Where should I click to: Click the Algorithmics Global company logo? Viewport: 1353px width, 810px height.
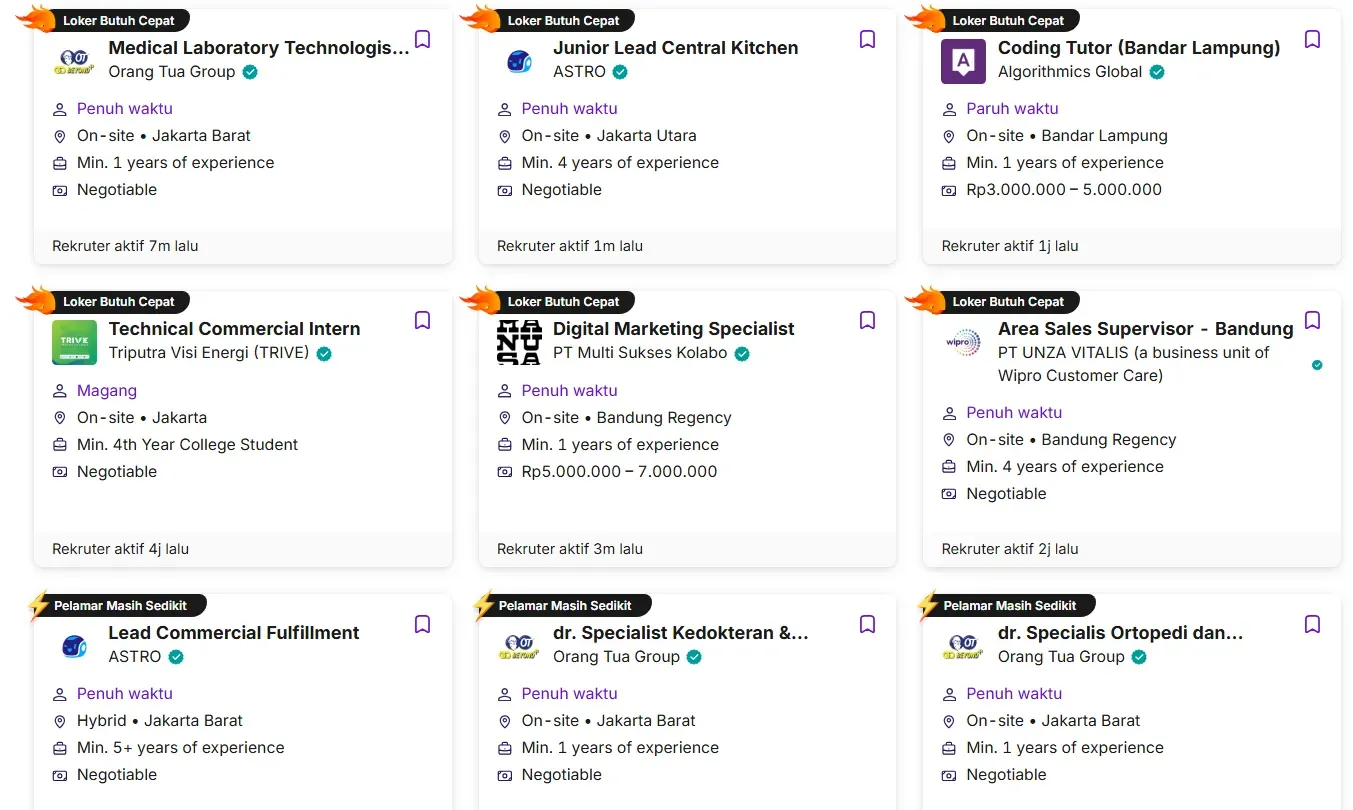tap(963, 61)
